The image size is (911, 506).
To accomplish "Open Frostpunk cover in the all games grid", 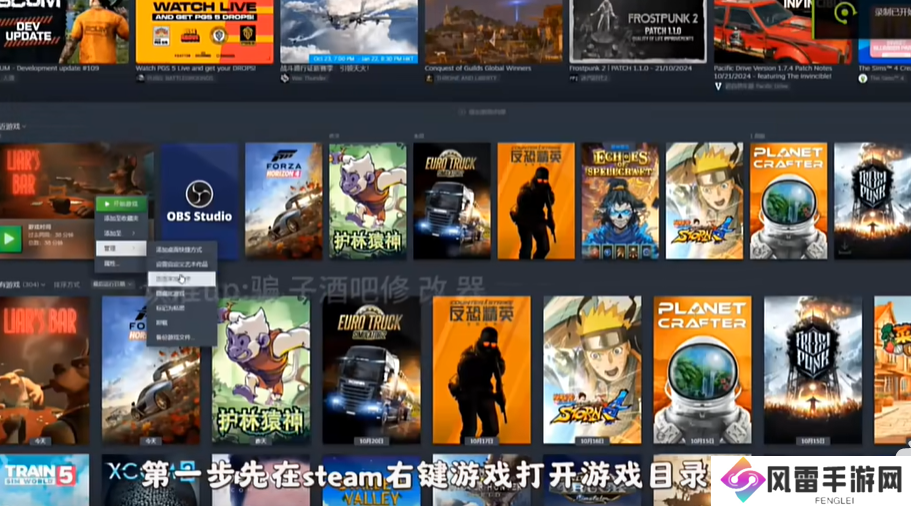I will 812,370.
